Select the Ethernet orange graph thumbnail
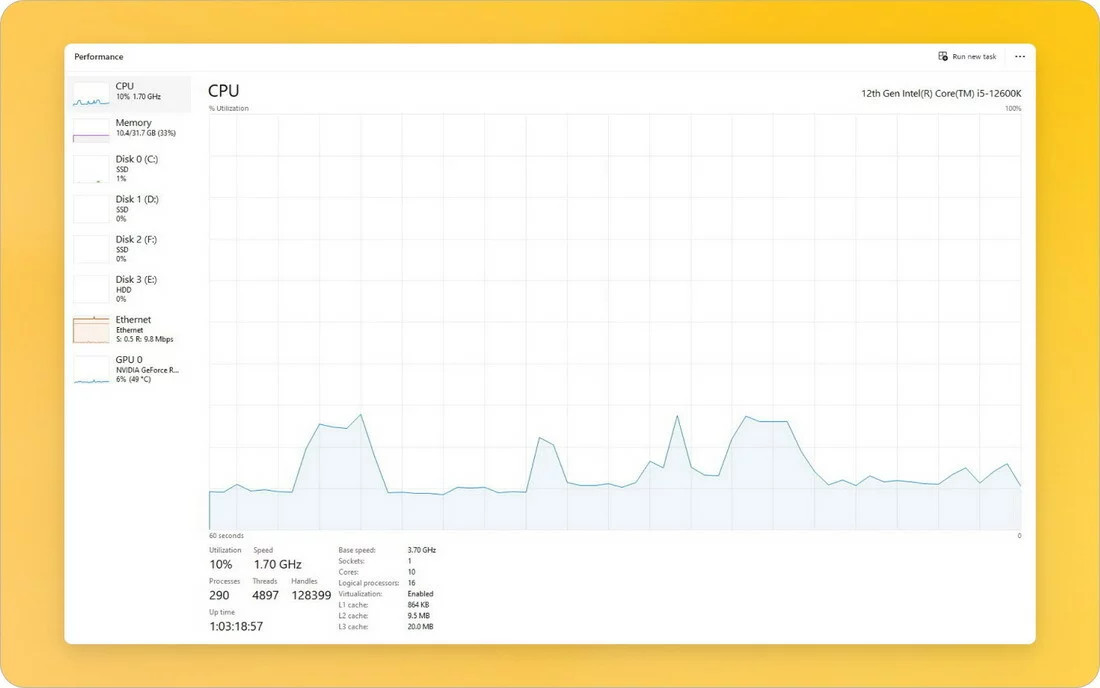This screenshot has height=688, width=1100. (91, 330)
